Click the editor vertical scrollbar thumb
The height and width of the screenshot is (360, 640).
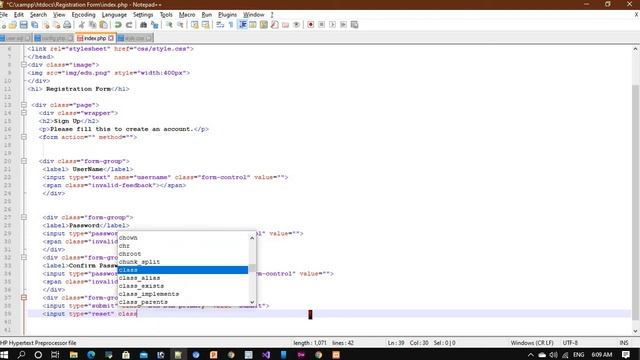click(x=636, y=202)
